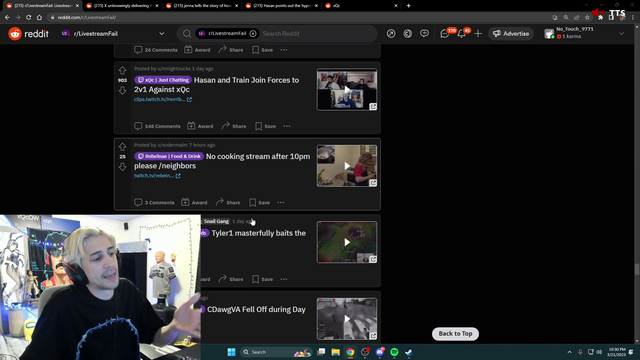Screen dimensions: 640x360
Task: Click the xQc | Just Chatting flair
Action: pyautogui.click(x=163, y=80)
